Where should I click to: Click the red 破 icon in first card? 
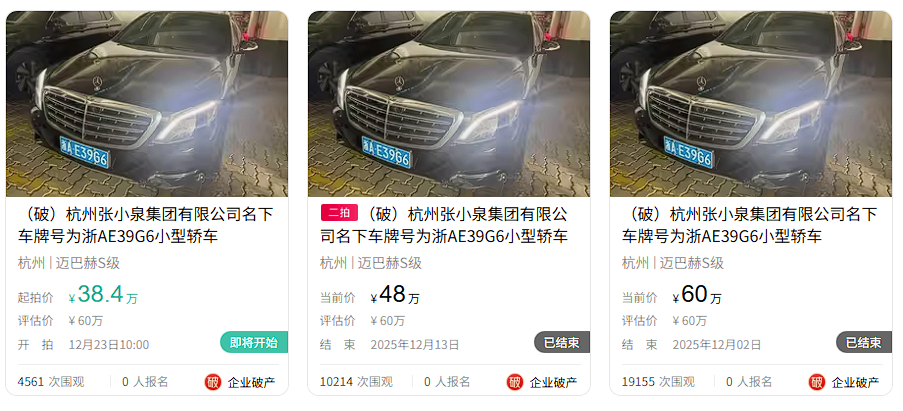(x=213, y=382)
